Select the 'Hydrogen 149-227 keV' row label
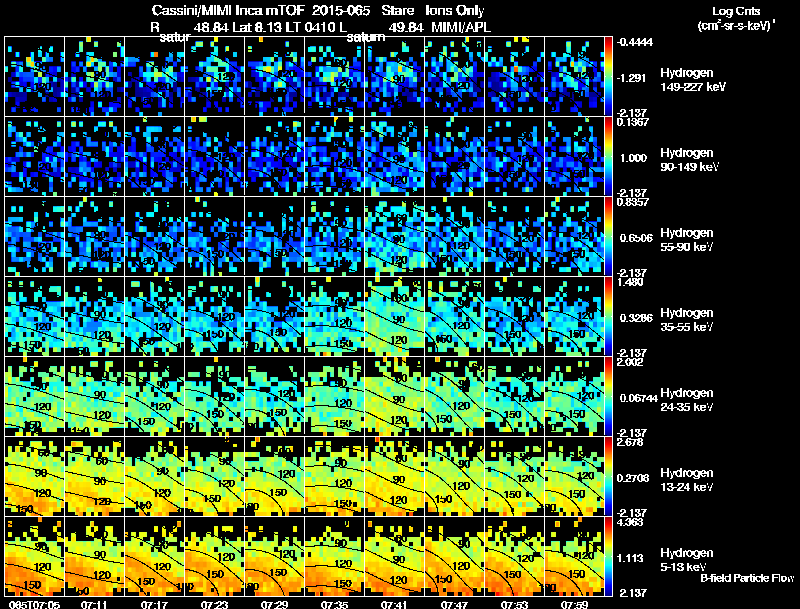Screen dimensions: 800x609 click(693, 80)
